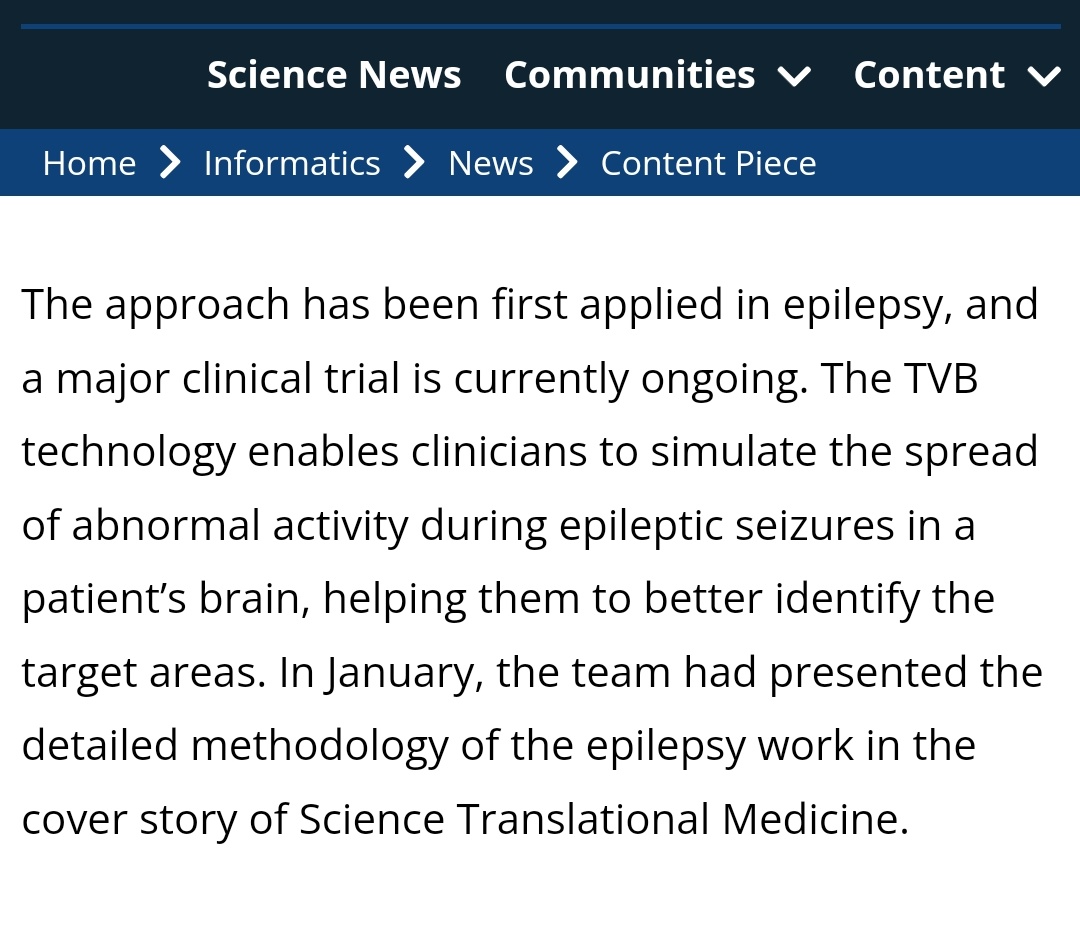Click the article paragraph's opening words "The approach"
The width and height of the screenshot is (1080, 933).
coord(156,304)
